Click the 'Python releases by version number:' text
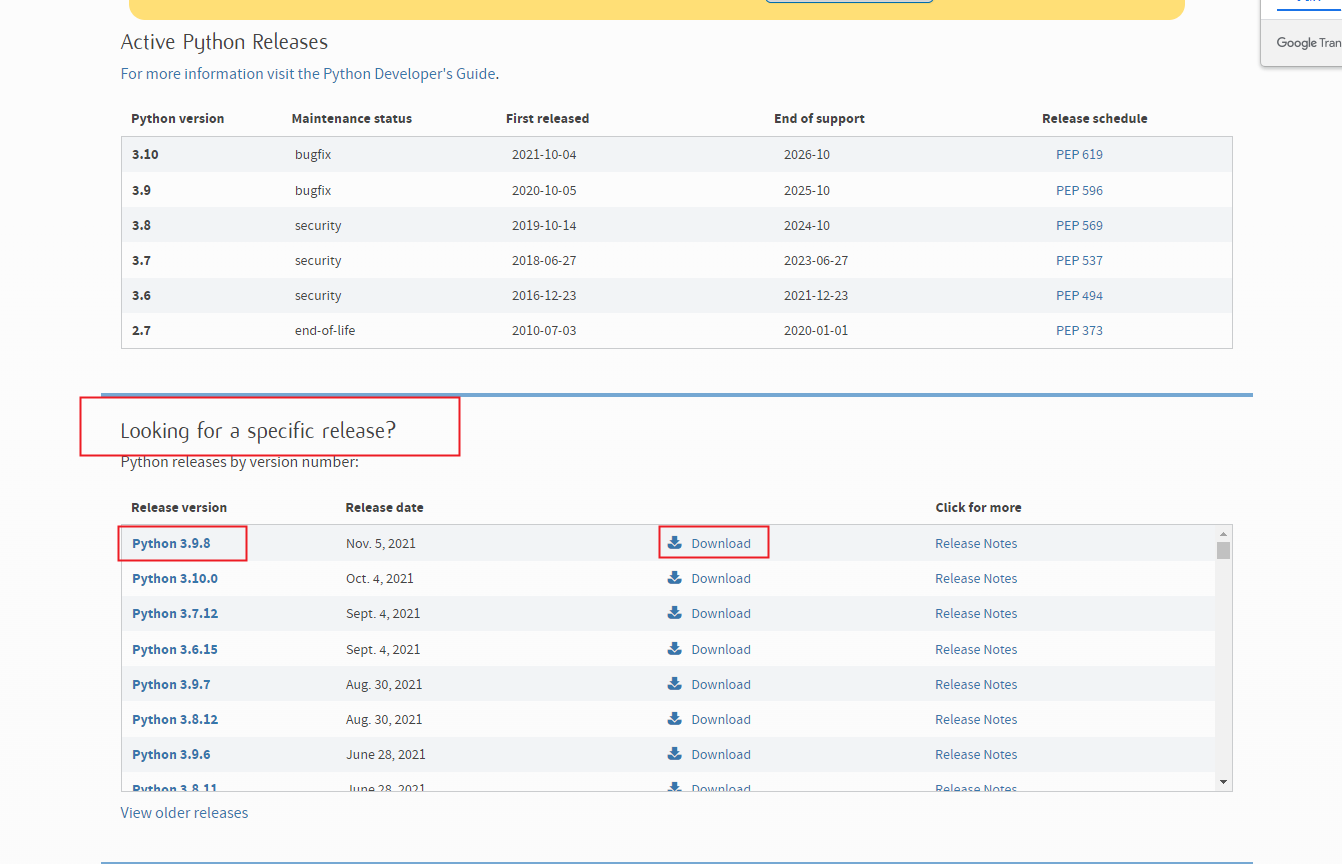Viewport: 1342px width, 864px height. 240,462
